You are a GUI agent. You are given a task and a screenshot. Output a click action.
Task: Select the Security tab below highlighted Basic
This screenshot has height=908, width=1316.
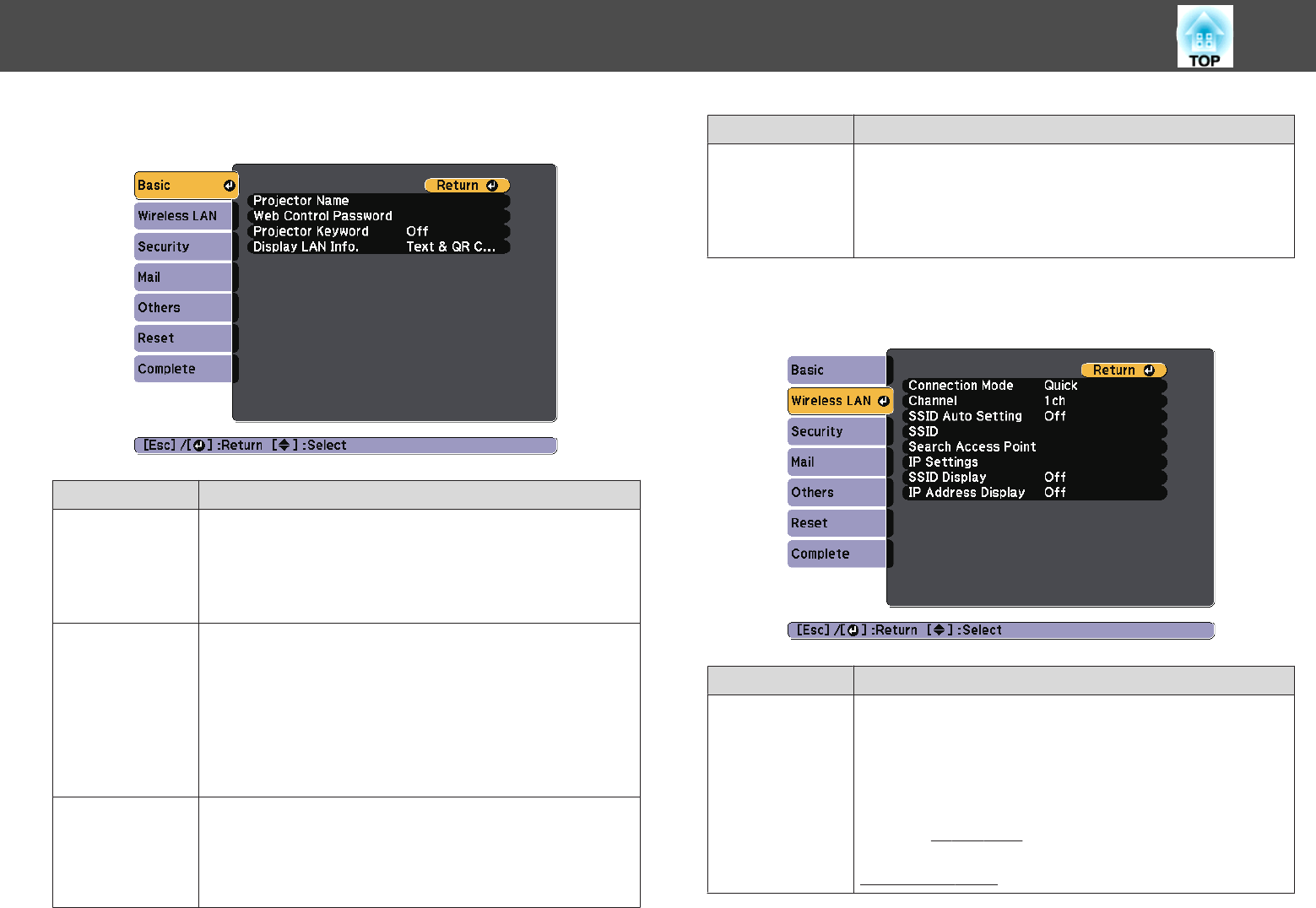(182, 247)
